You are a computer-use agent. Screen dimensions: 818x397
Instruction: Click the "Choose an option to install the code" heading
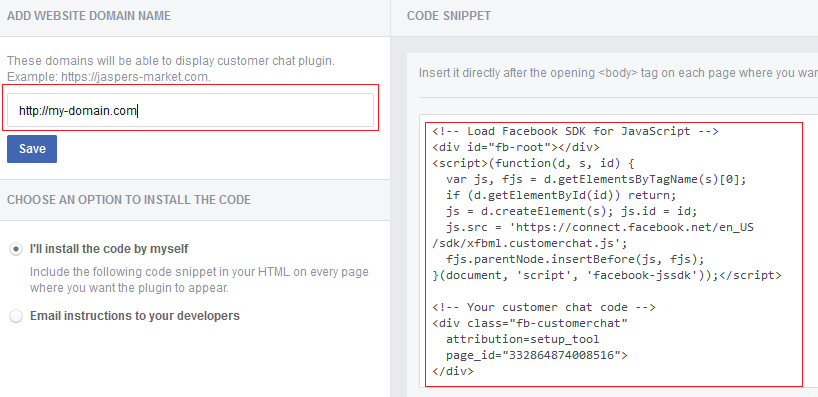coord(129,200)
